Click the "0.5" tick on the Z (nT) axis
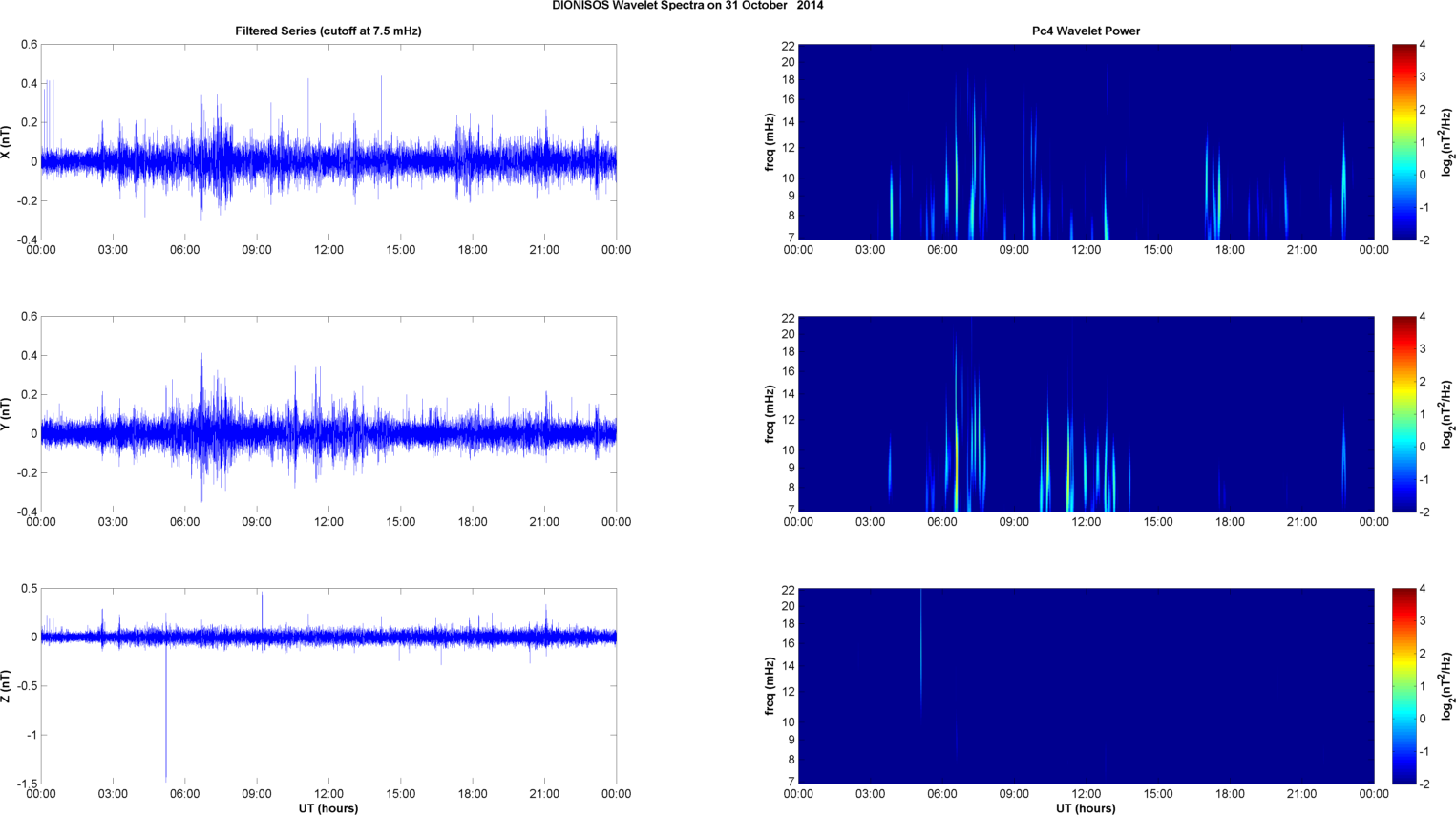 [29, 589]
